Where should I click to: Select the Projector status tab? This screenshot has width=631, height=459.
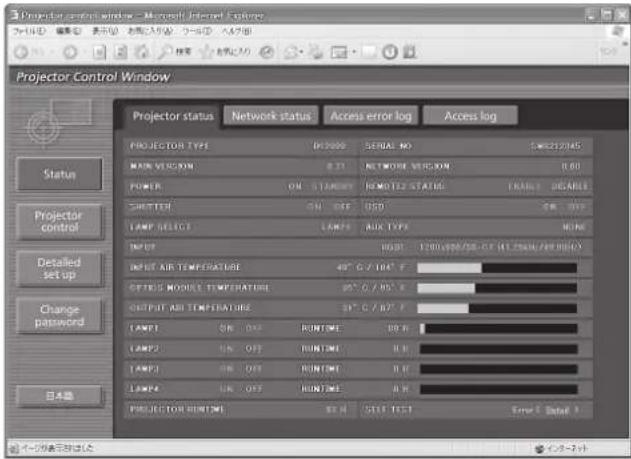173,116
